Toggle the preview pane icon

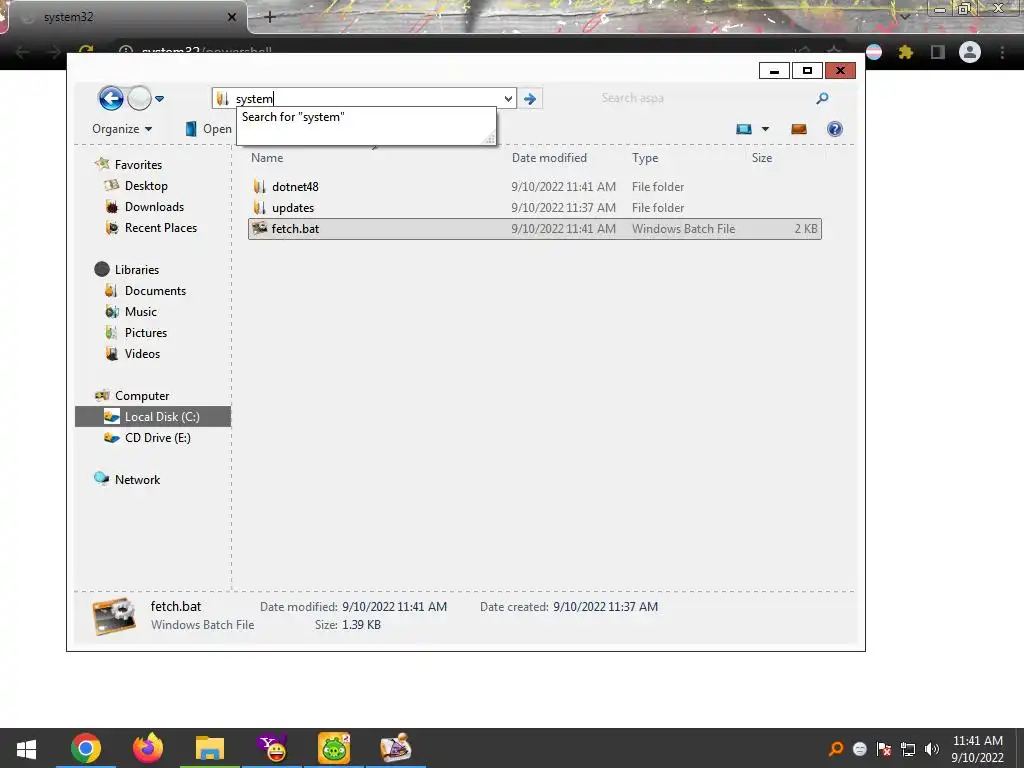point(799,129)
